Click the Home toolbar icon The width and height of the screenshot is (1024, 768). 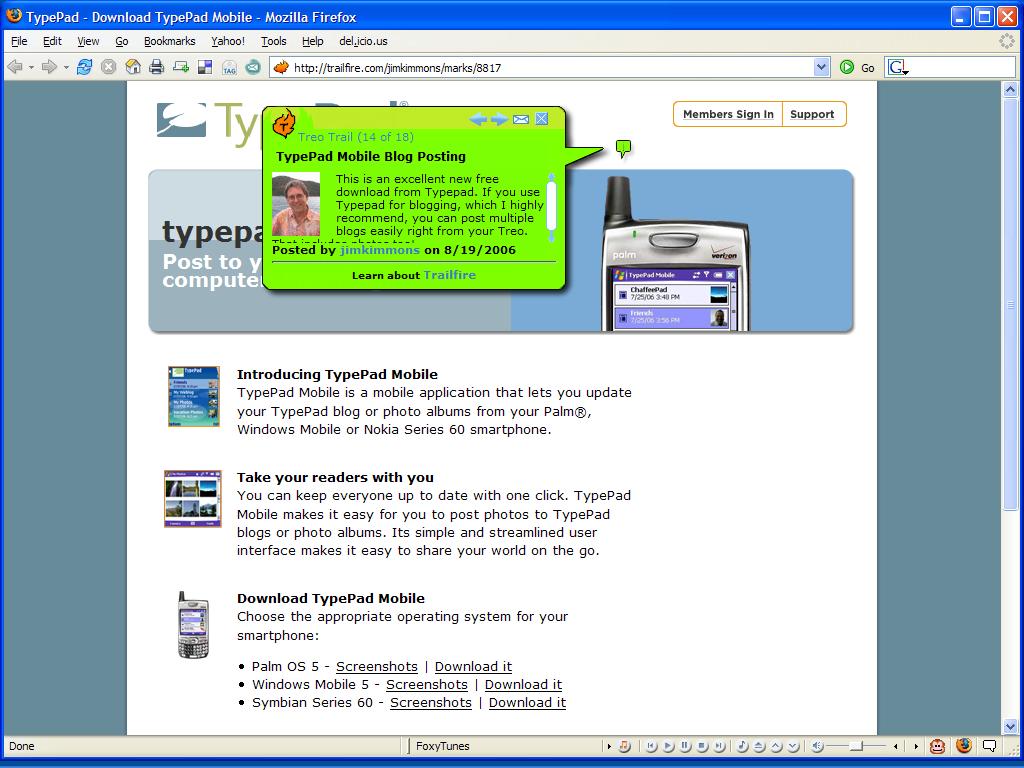pos(133,67)
